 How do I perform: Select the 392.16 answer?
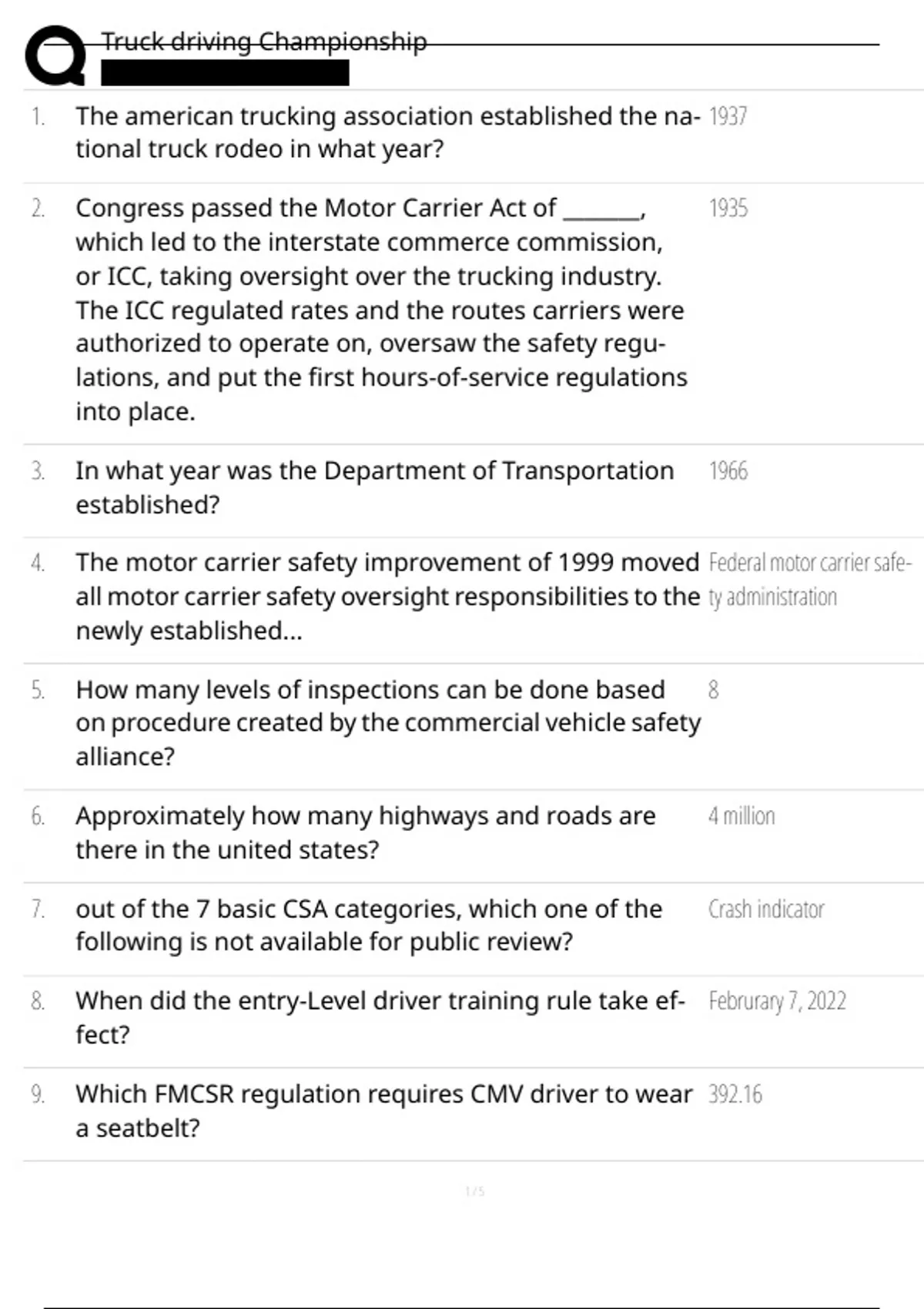click(x=735, y=1094)
